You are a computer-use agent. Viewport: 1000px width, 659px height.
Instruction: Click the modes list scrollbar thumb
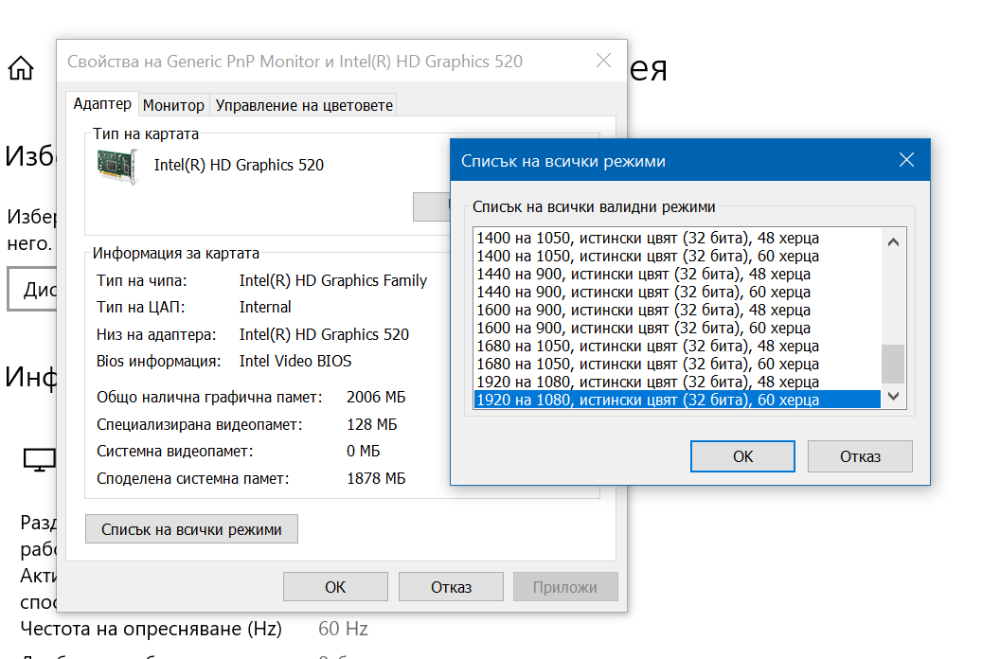click(x=893, y=363)
